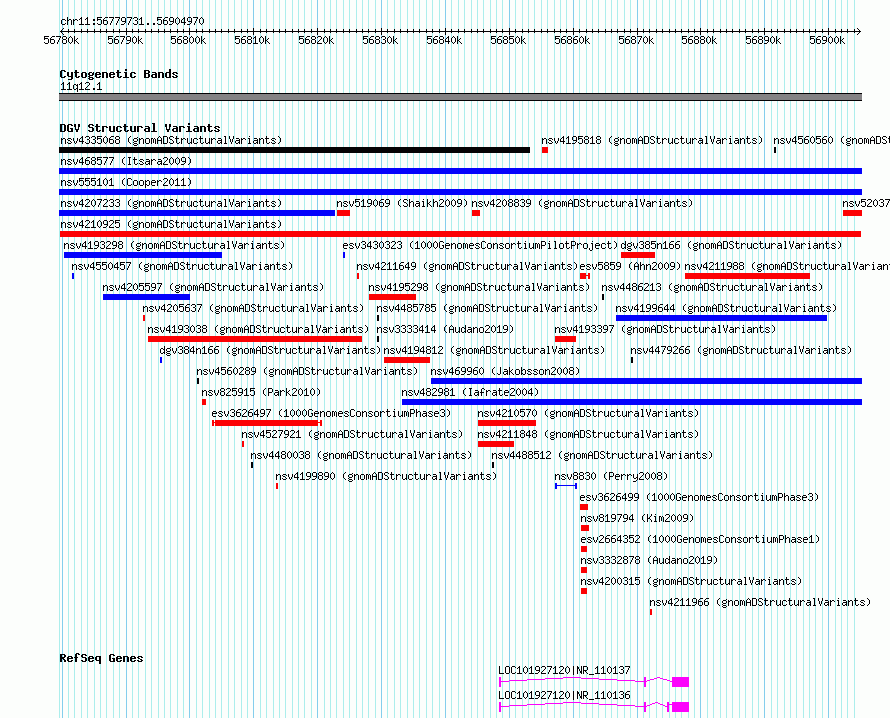Click nsv519069 (Shaikh2009) label
The image size is (890, 718).
pyautogui.click(x=402, y=203)
